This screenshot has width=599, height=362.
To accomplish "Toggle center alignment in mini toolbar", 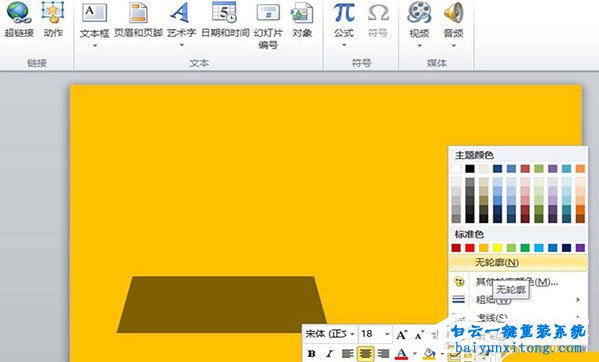I will tap(365, 354).
